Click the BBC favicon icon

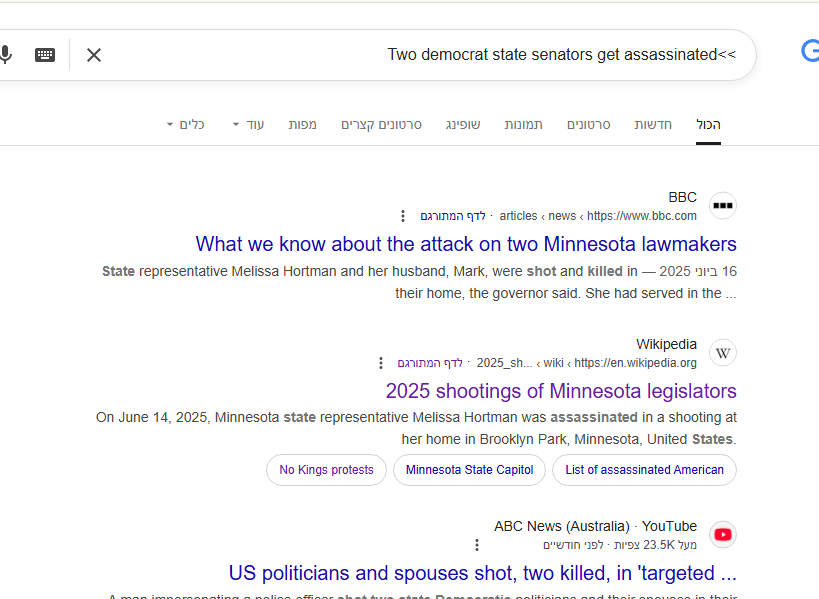point(723,205)
